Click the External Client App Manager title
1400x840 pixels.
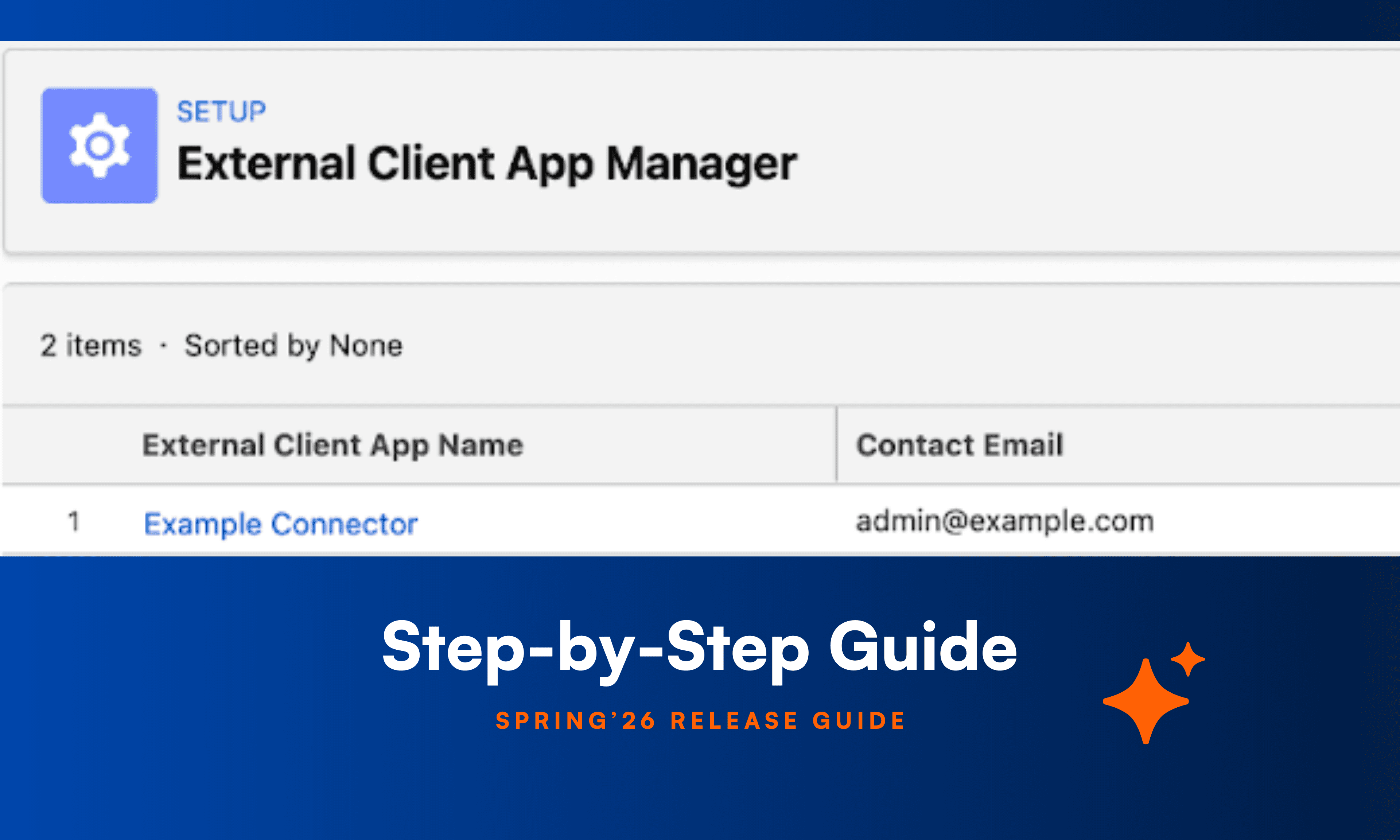point(487,164)
